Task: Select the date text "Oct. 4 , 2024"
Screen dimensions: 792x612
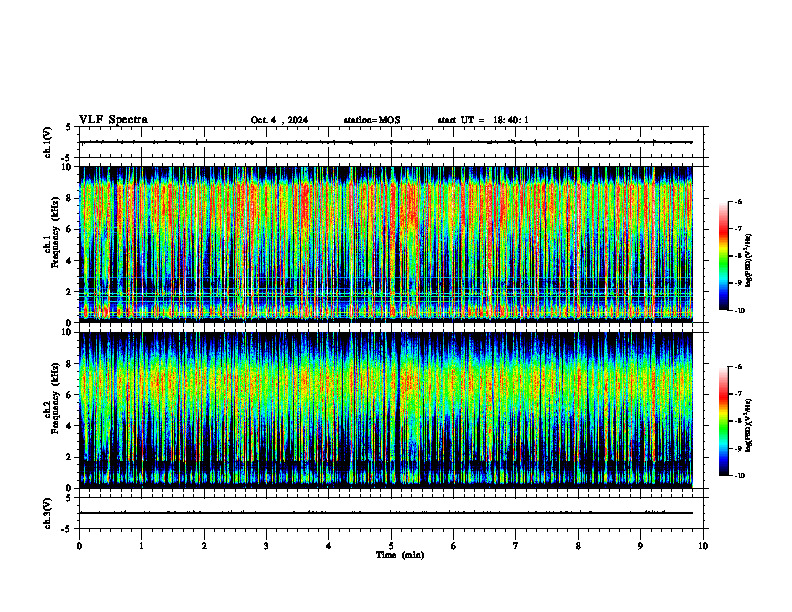Action: (279, 120)
